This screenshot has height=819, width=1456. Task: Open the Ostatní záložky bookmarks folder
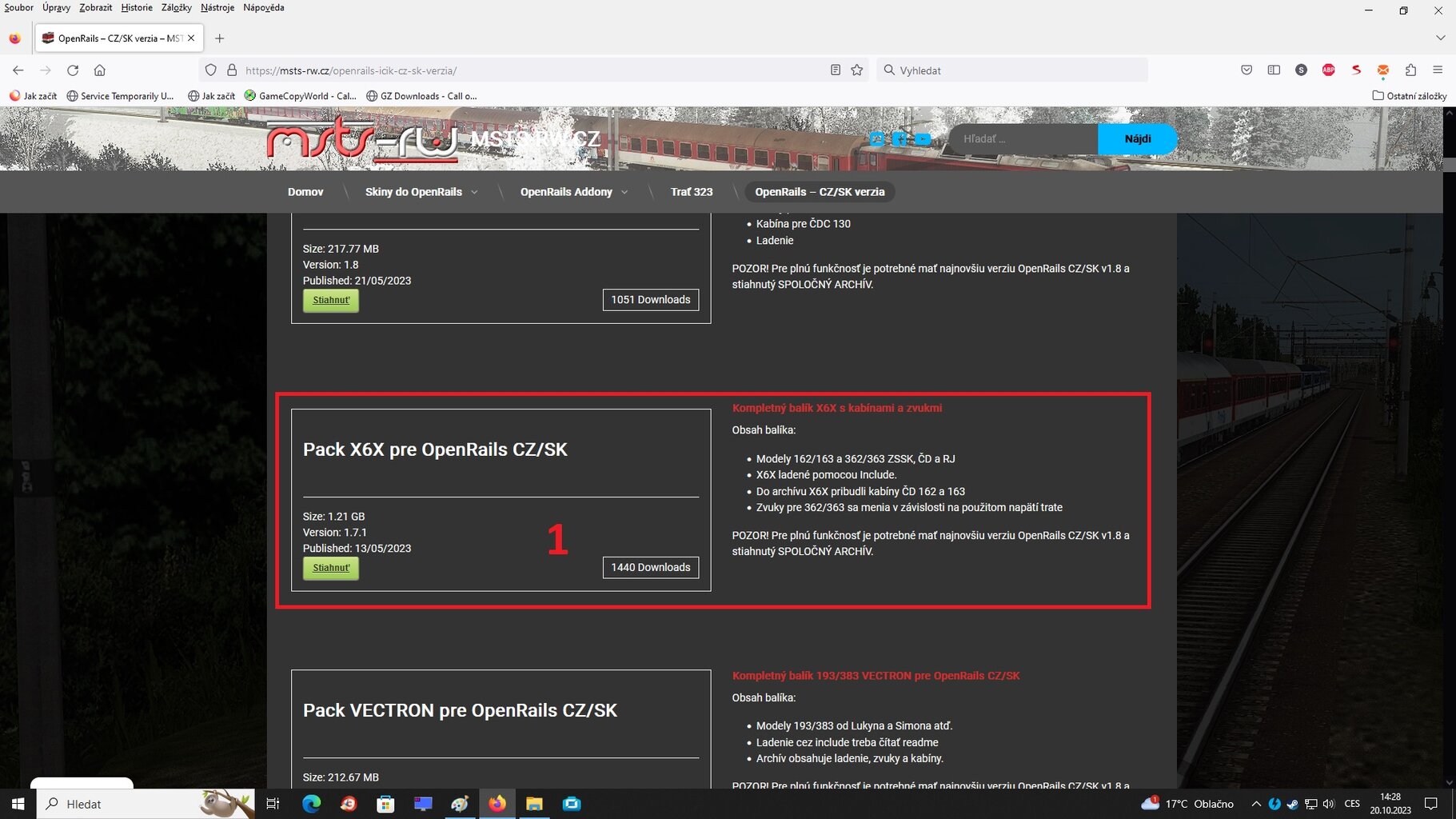click(x=1410, y=96)
